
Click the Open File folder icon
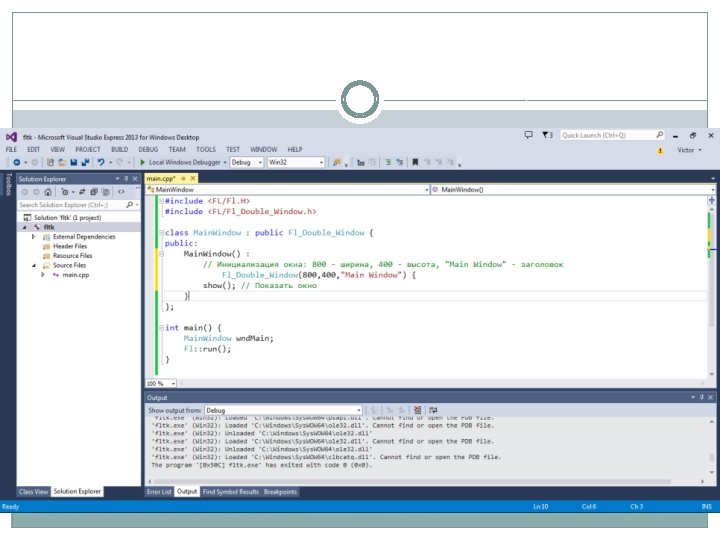click(62, 162)
